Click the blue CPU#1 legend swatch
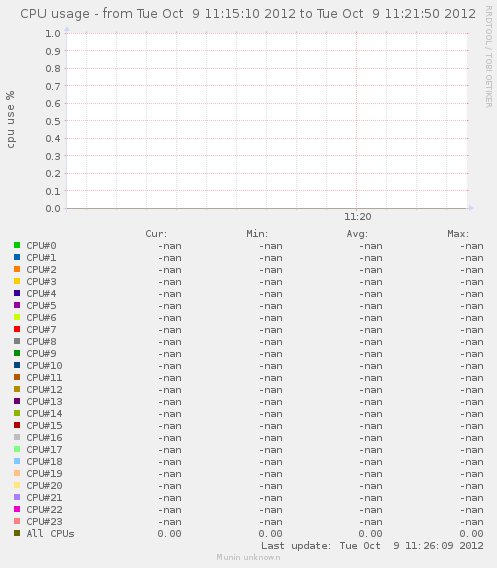 17,257
